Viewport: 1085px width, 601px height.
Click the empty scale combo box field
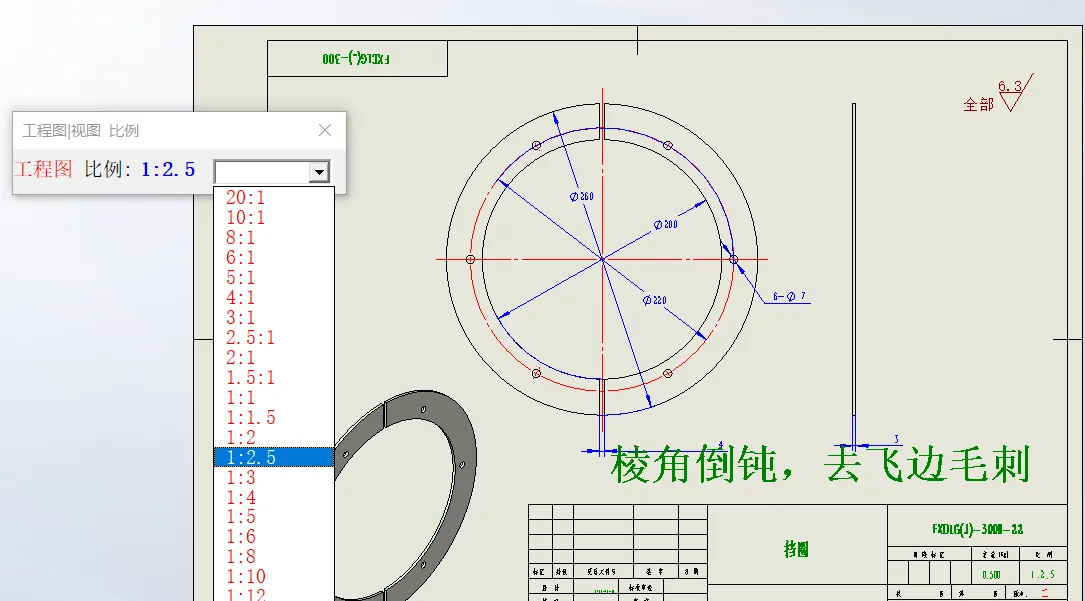(263, 172)
